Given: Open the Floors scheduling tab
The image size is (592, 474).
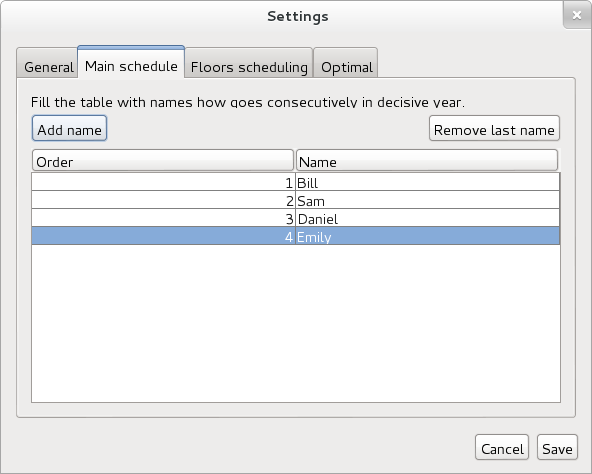Looking at the screenshot, I should pos(249,63).
